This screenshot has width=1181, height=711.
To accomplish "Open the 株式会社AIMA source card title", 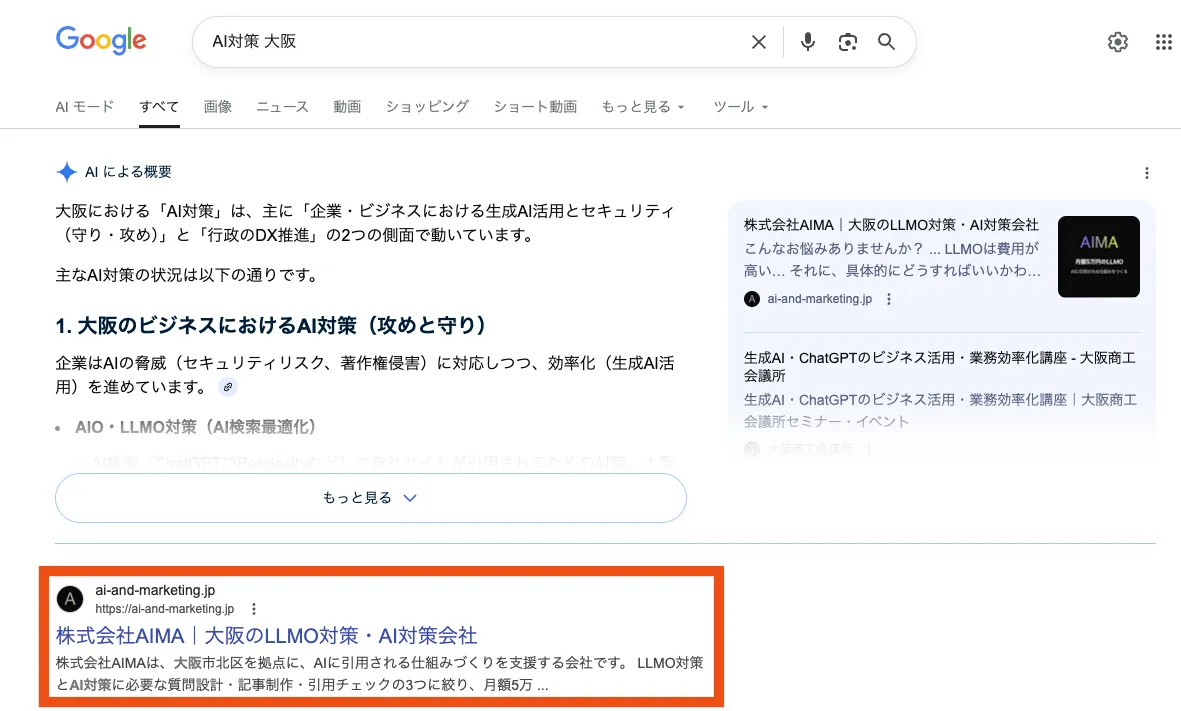I will click(x=891, y=224).
